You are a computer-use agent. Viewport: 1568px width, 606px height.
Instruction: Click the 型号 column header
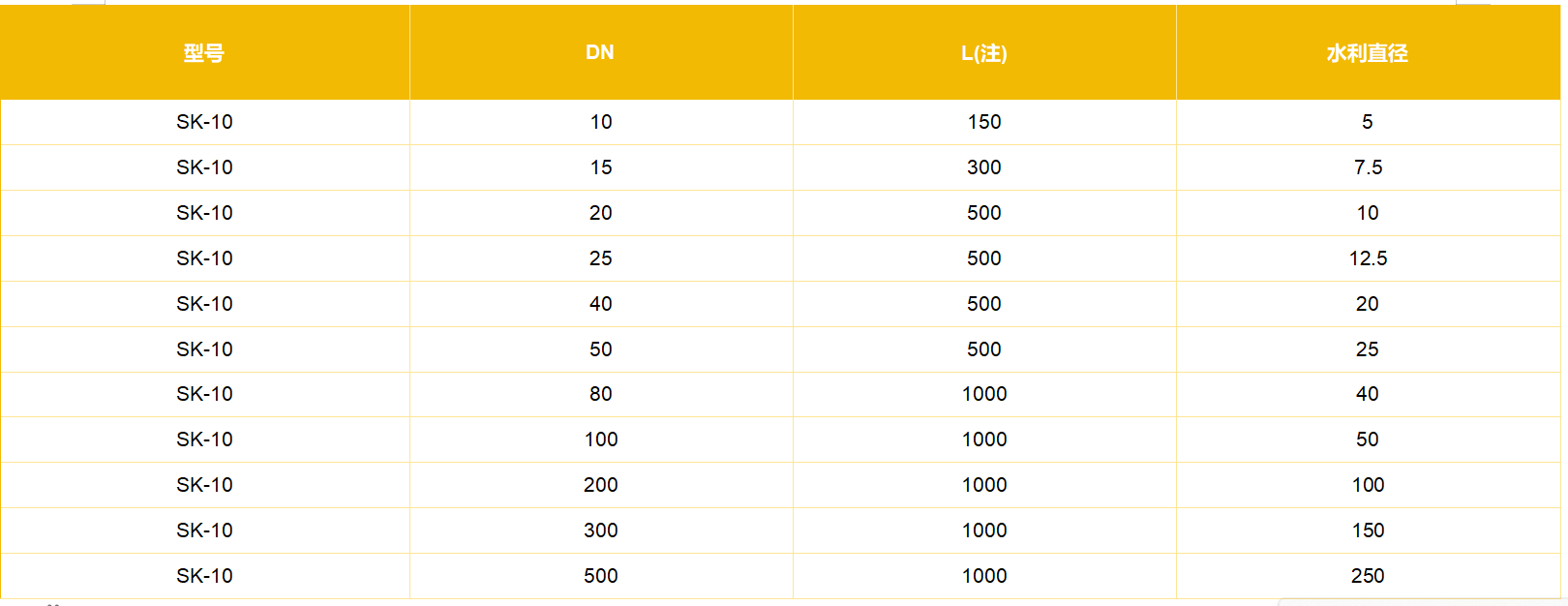tap(204, 53)
